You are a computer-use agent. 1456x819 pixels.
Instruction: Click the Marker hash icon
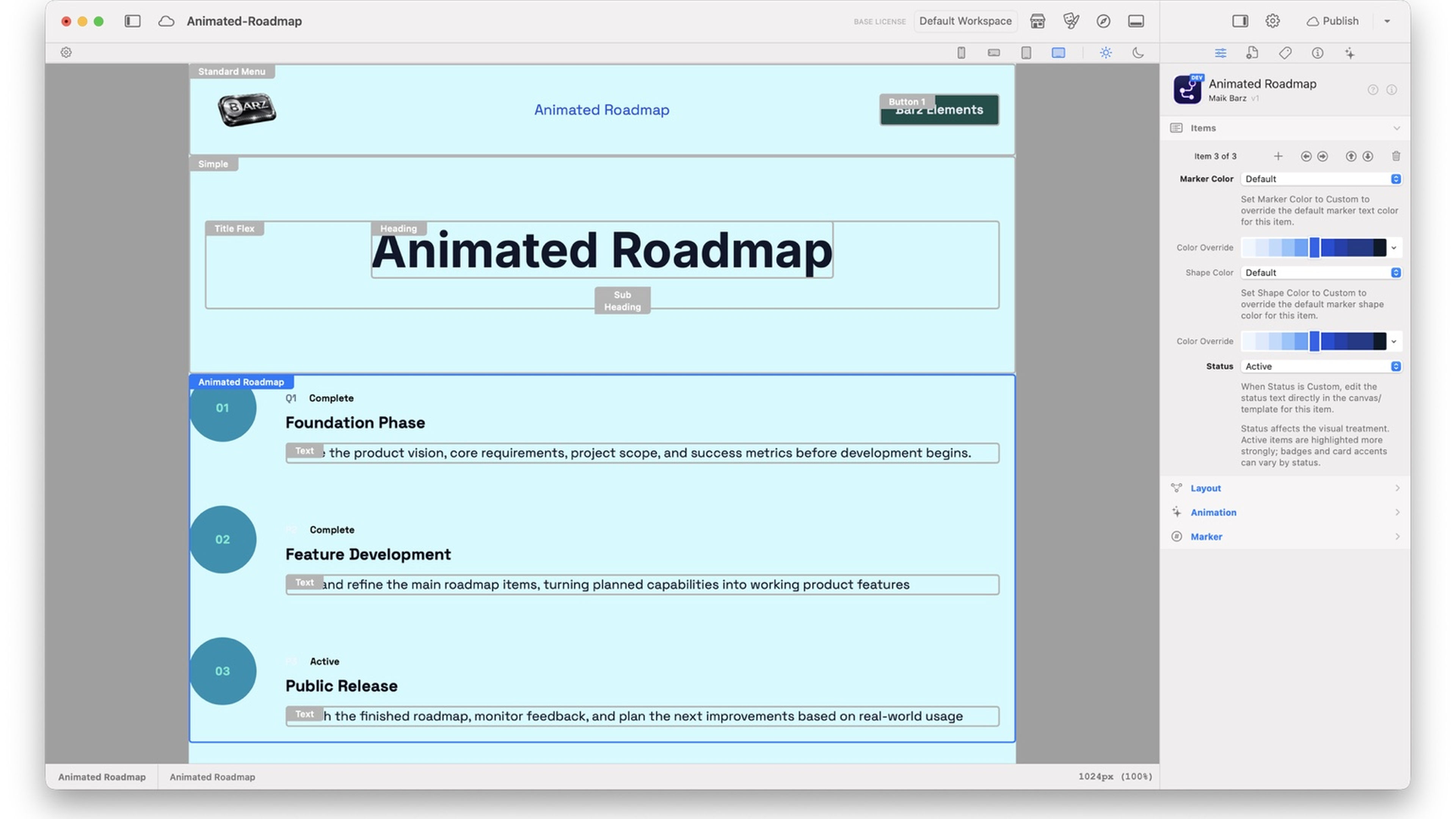1176,537
